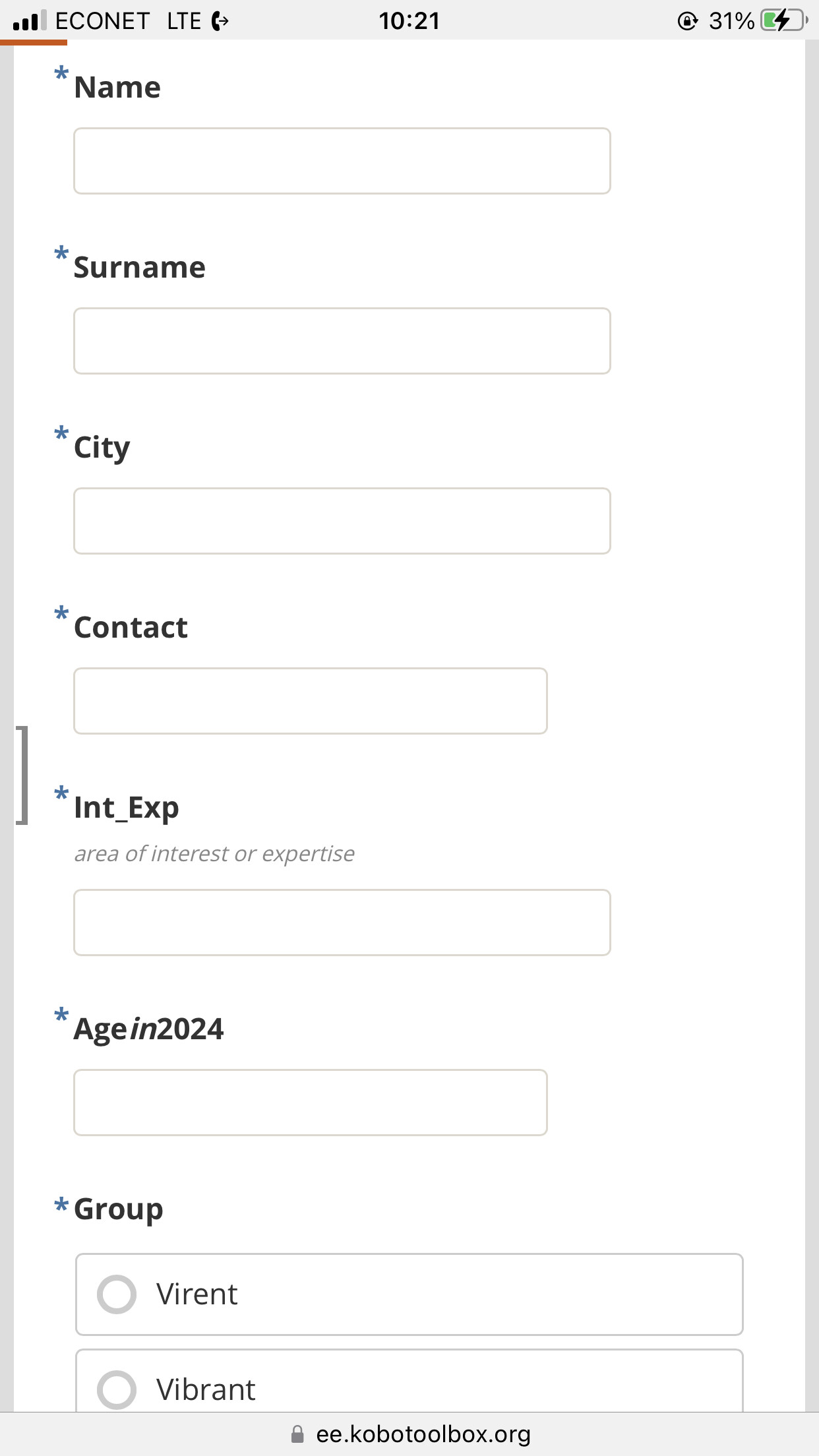Click the orange page loading progress bar

34,43
